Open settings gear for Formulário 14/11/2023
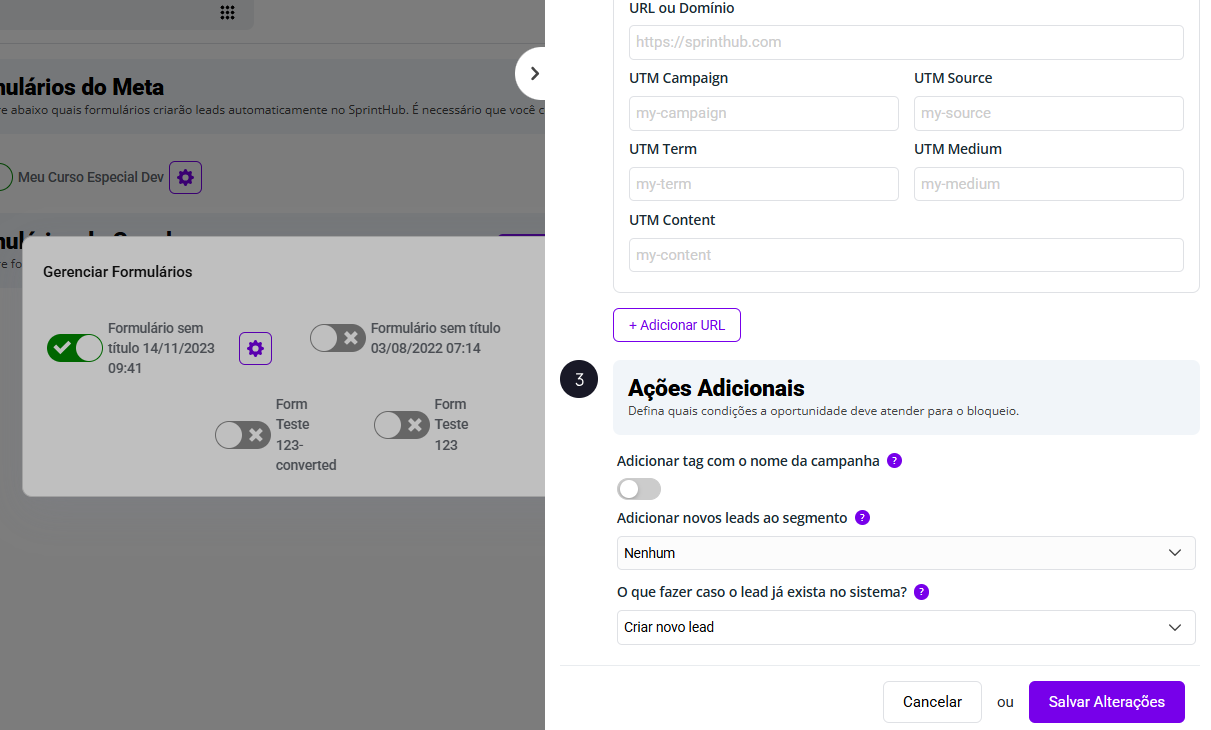The width and height of the screenshot is (1211, 730). click(255, 348)
